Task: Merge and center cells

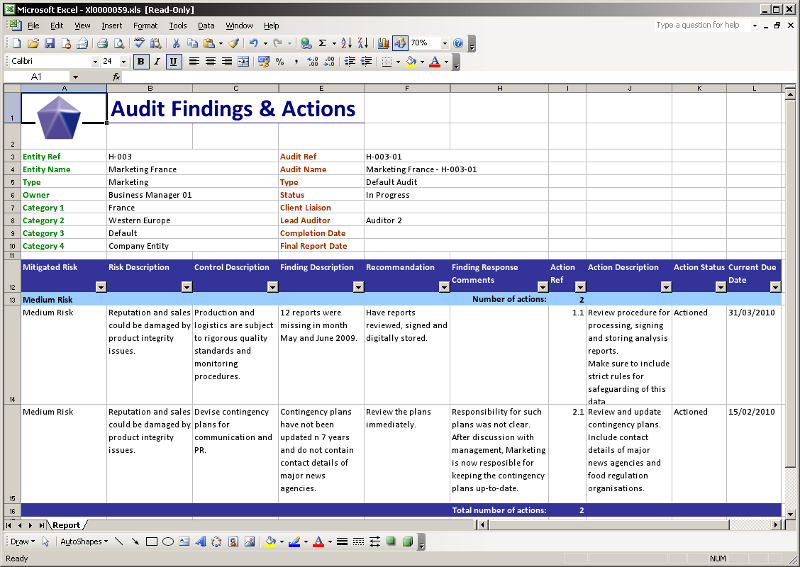Action: (x=243, y=62)
